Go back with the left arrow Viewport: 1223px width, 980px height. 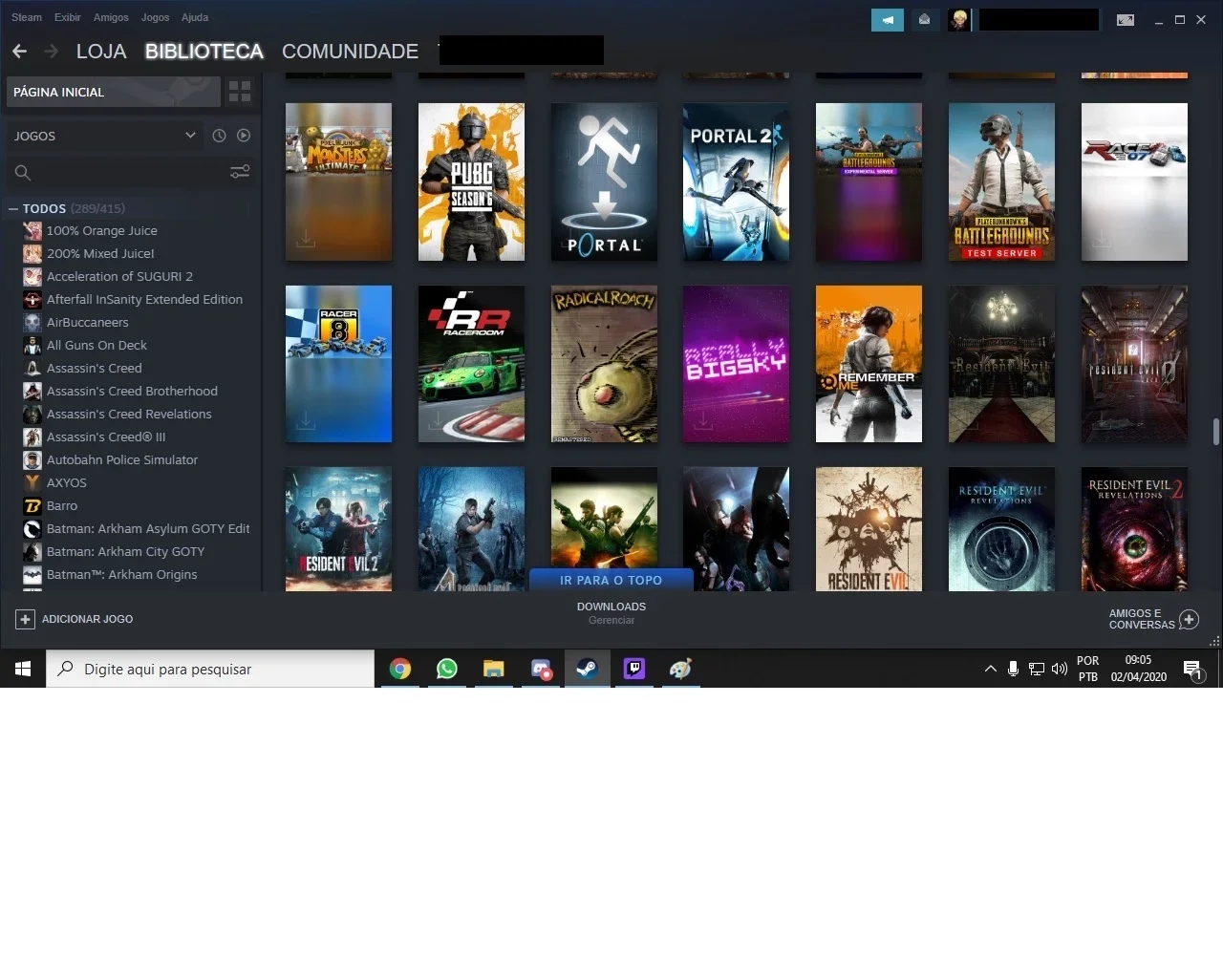click(x=20, y=51)
